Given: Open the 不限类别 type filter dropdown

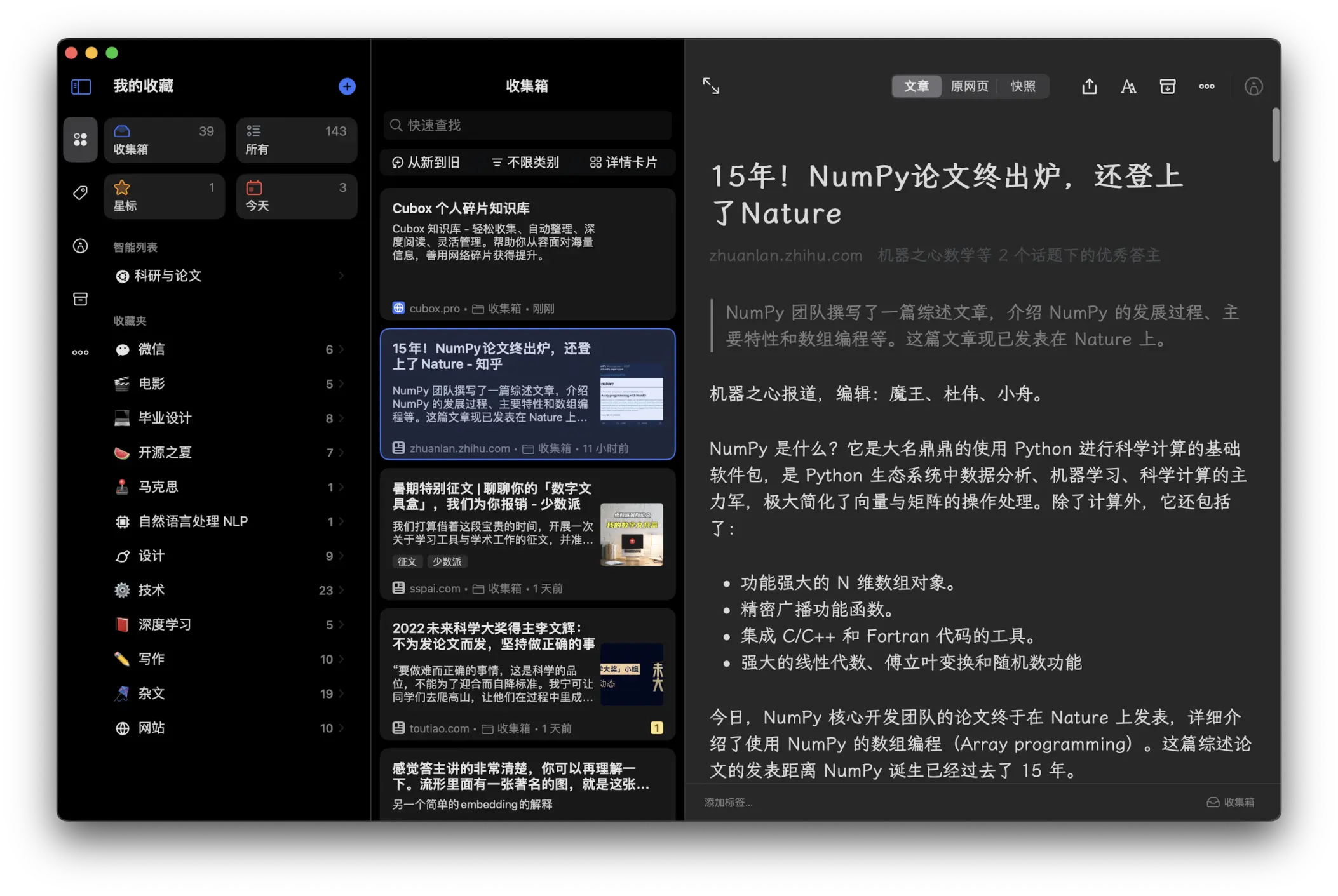Looking at the screenshot, I should click(x=525, y=163).
